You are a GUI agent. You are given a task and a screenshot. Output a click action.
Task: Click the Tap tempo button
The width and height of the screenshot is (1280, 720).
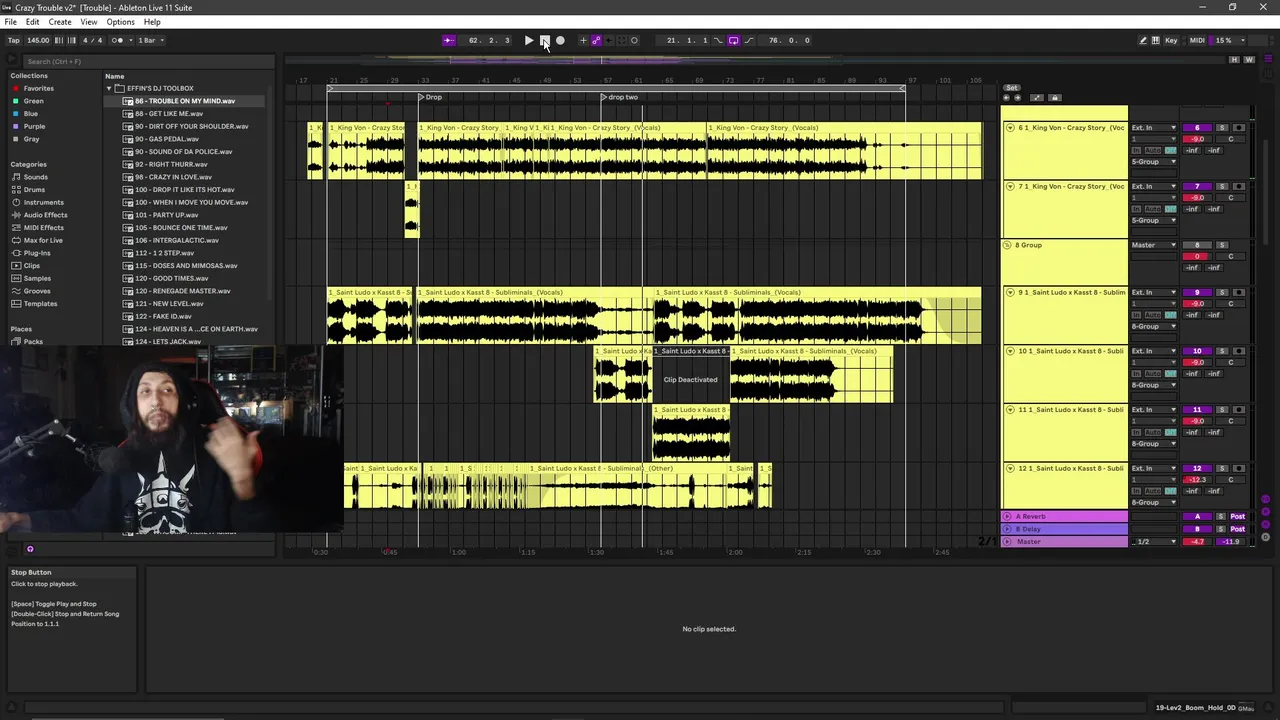[x=14, y=40]
